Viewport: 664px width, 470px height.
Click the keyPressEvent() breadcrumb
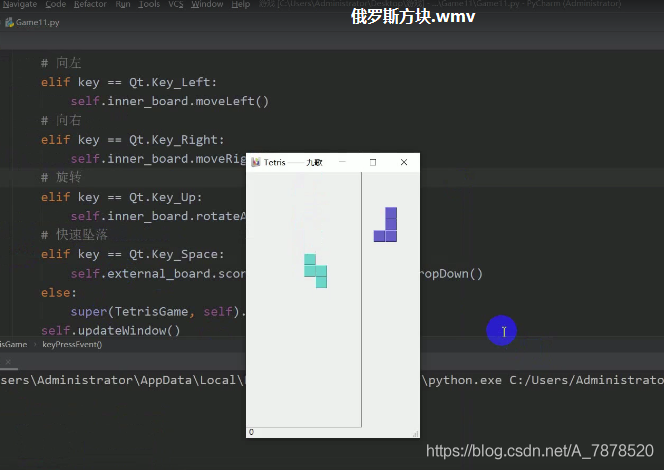(72, 344)
